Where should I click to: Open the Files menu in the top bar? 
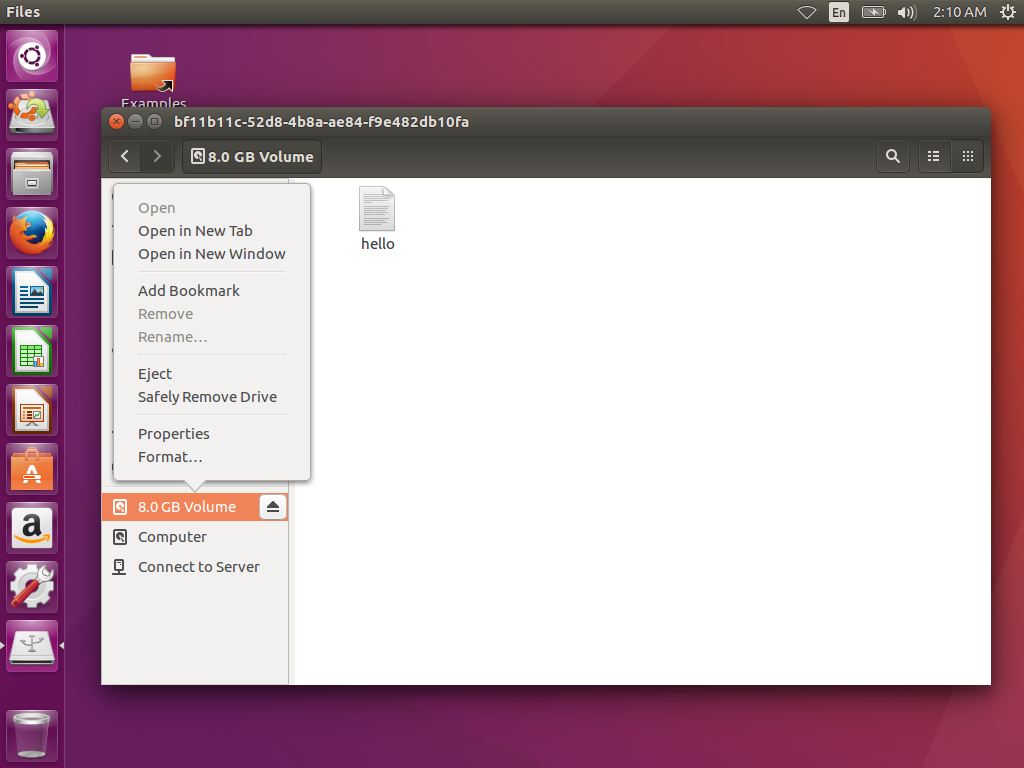point(23,12)
